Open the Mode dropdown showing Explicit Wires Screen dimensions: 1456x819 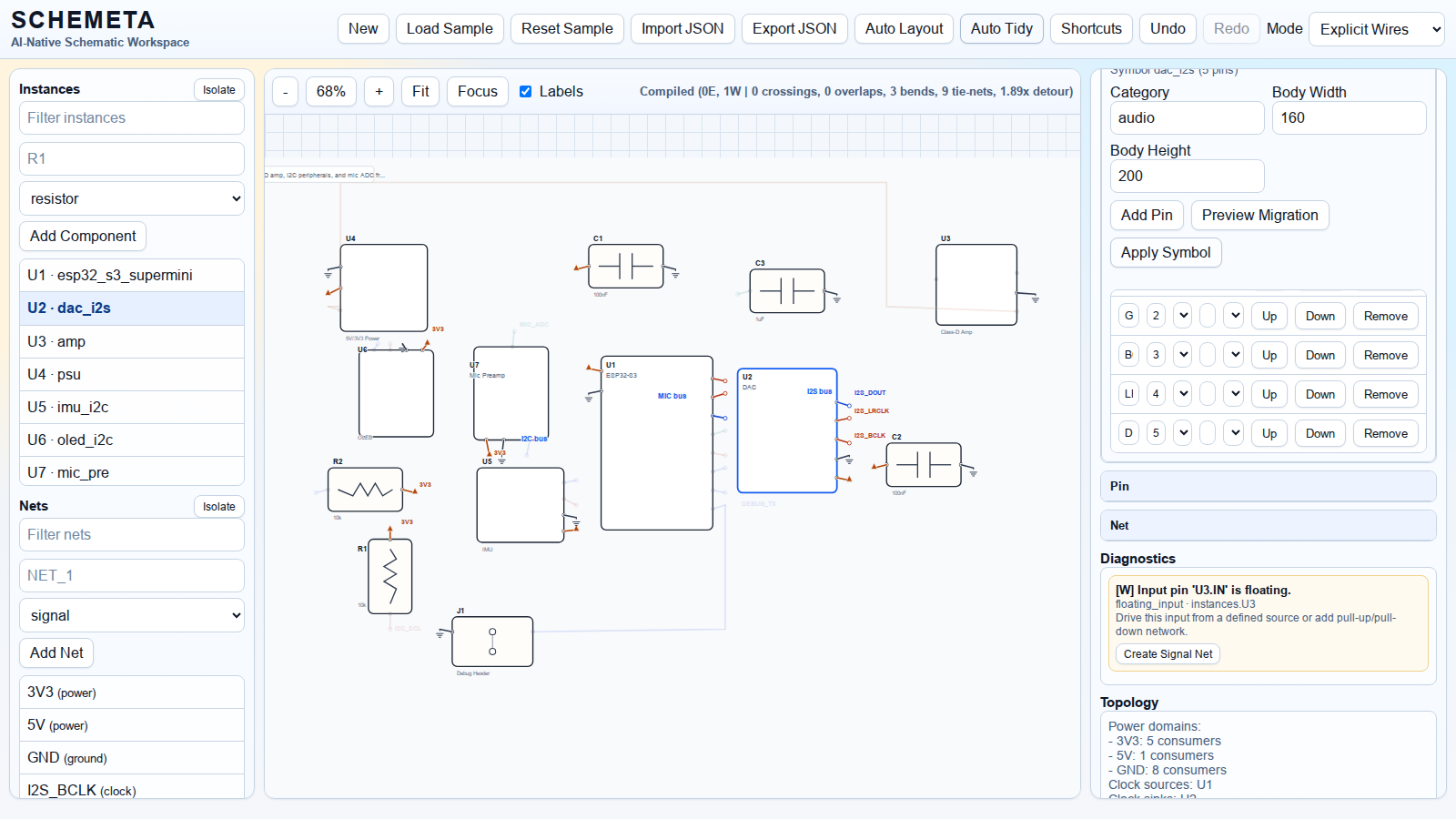(x=1376, y=29)
